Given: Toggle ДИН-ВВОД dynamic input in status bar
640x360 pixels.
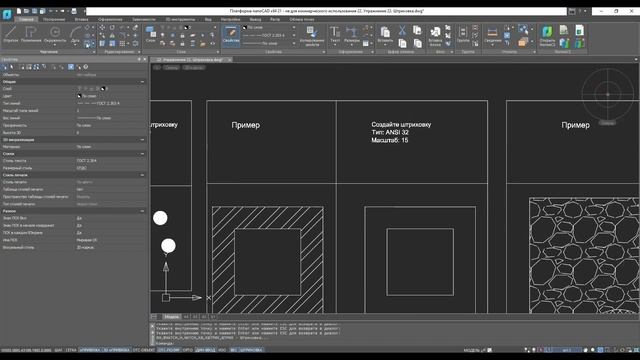Looking at the screenshot, I should coord(205,350).
